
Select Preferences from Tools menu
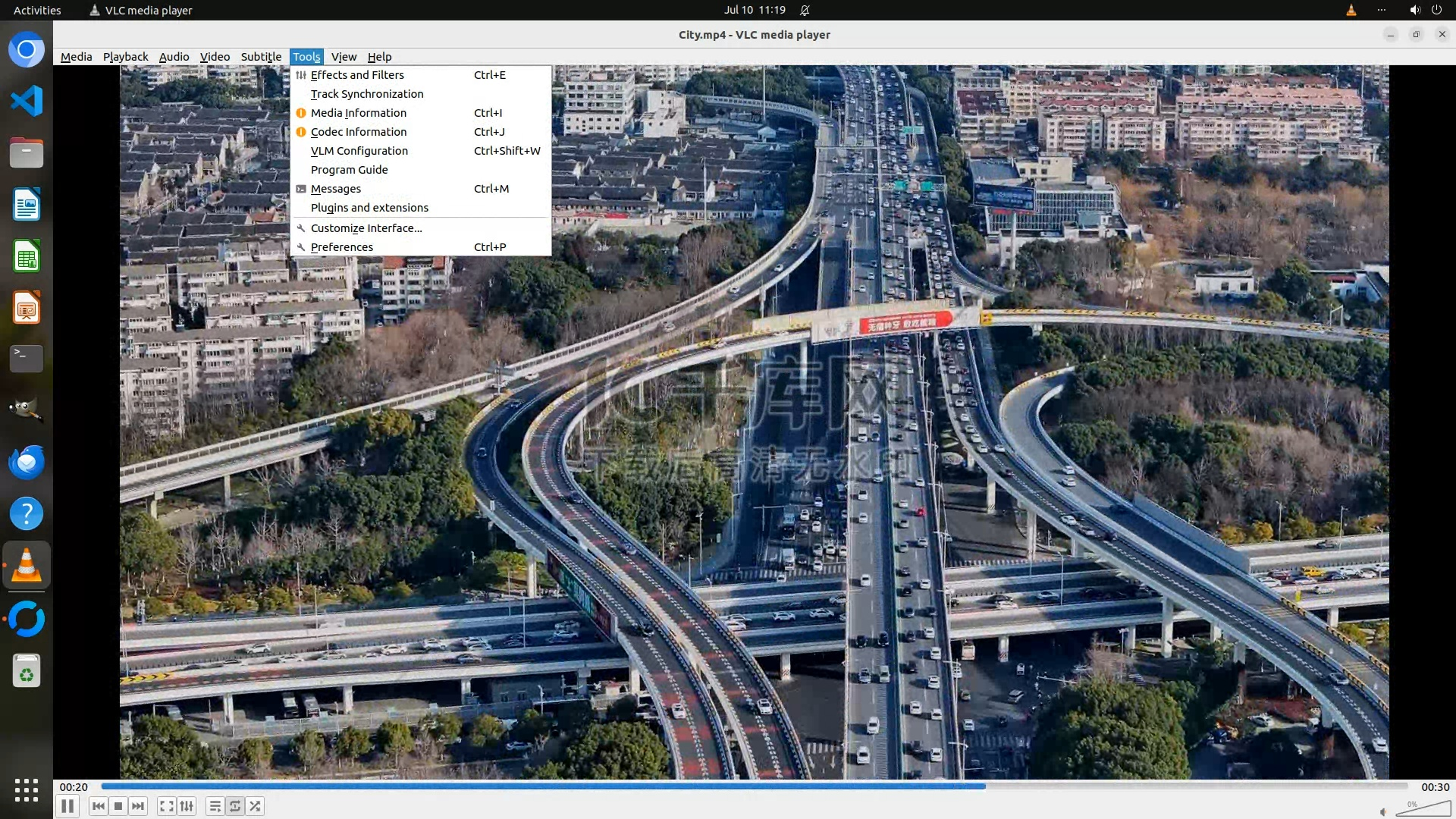tap(341, 247)
